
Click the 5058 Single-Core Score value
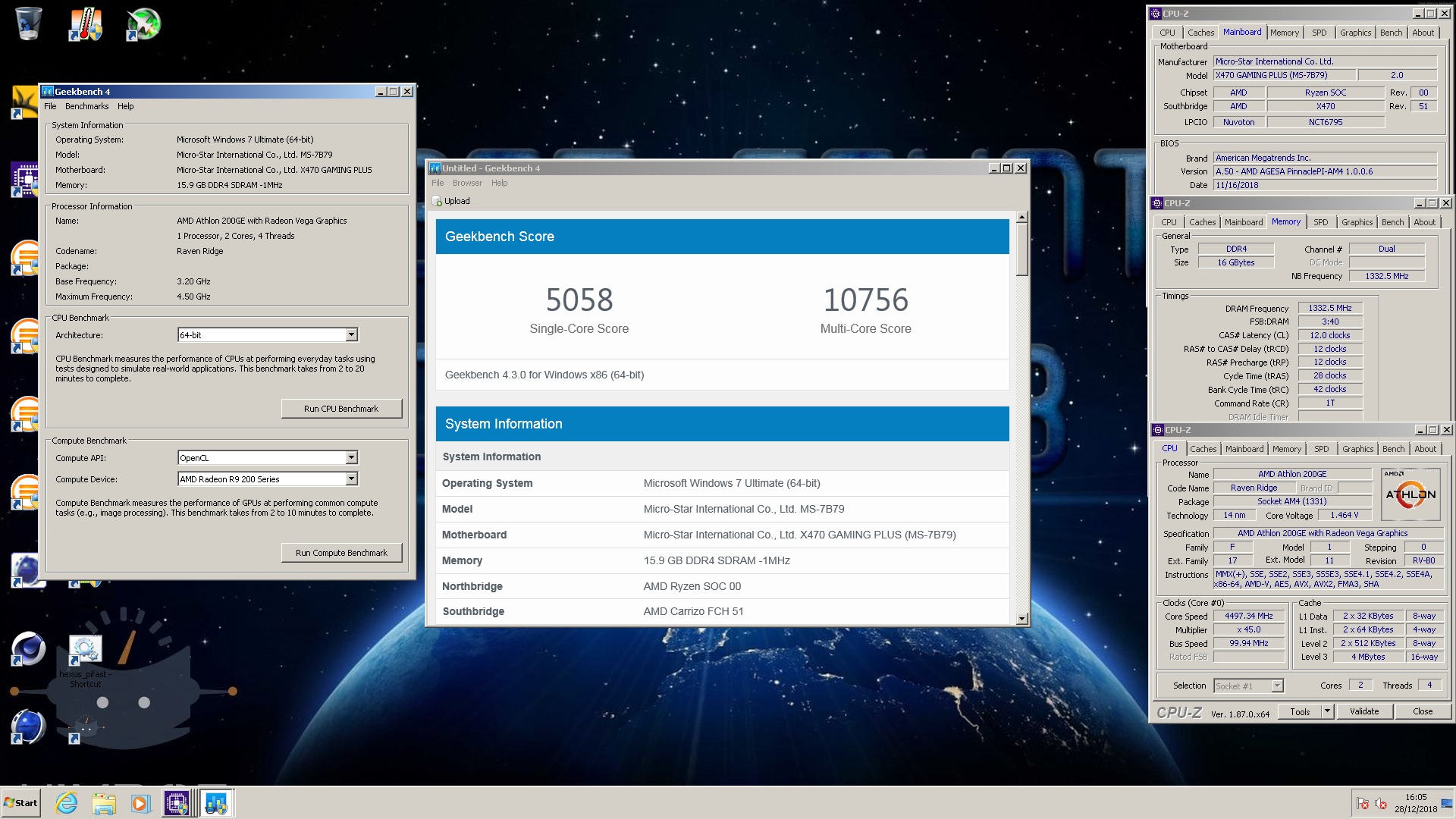coord(579,300)
